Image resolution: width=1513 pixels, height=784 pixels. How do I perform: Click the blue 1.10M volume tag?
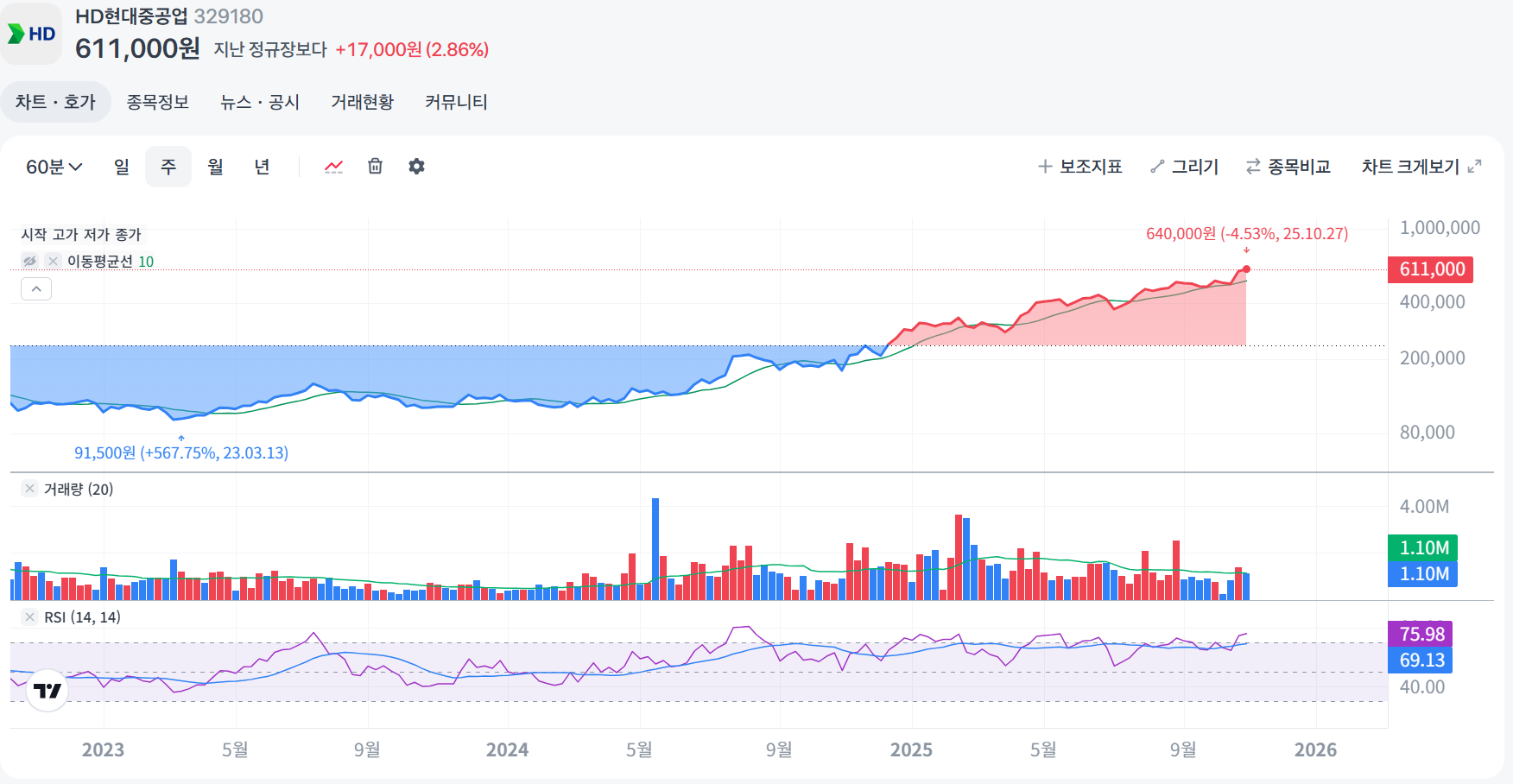(x=1423, y=573)
